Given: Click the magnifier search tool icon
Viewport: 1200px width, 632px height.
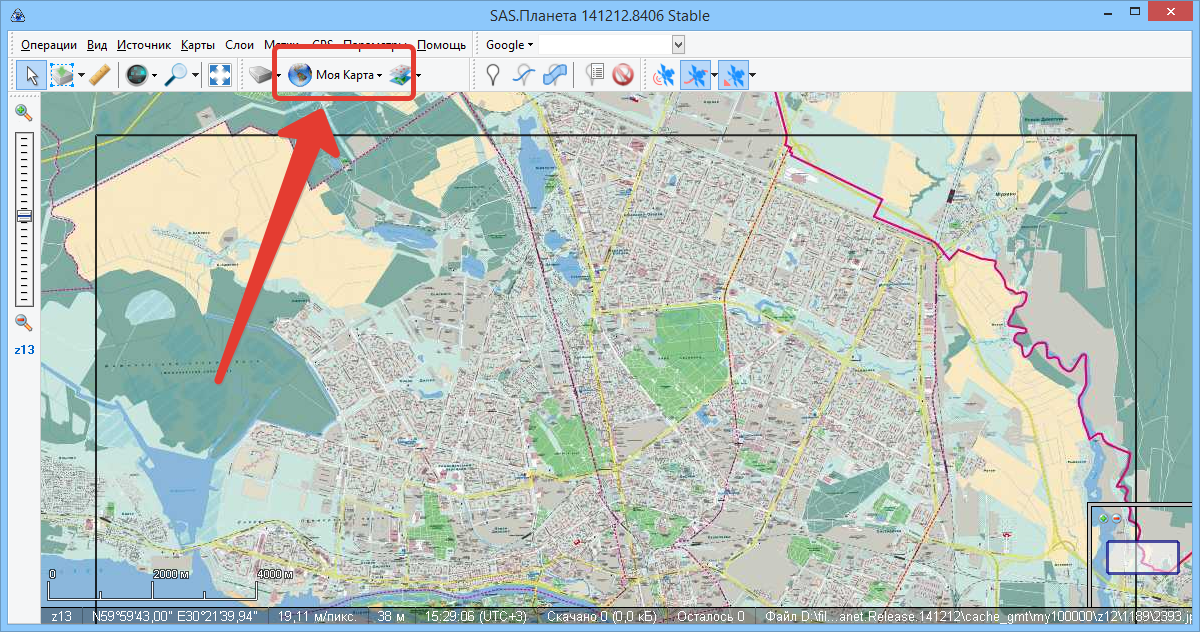Looking at the screenshot, I should (x=177, y=75).
